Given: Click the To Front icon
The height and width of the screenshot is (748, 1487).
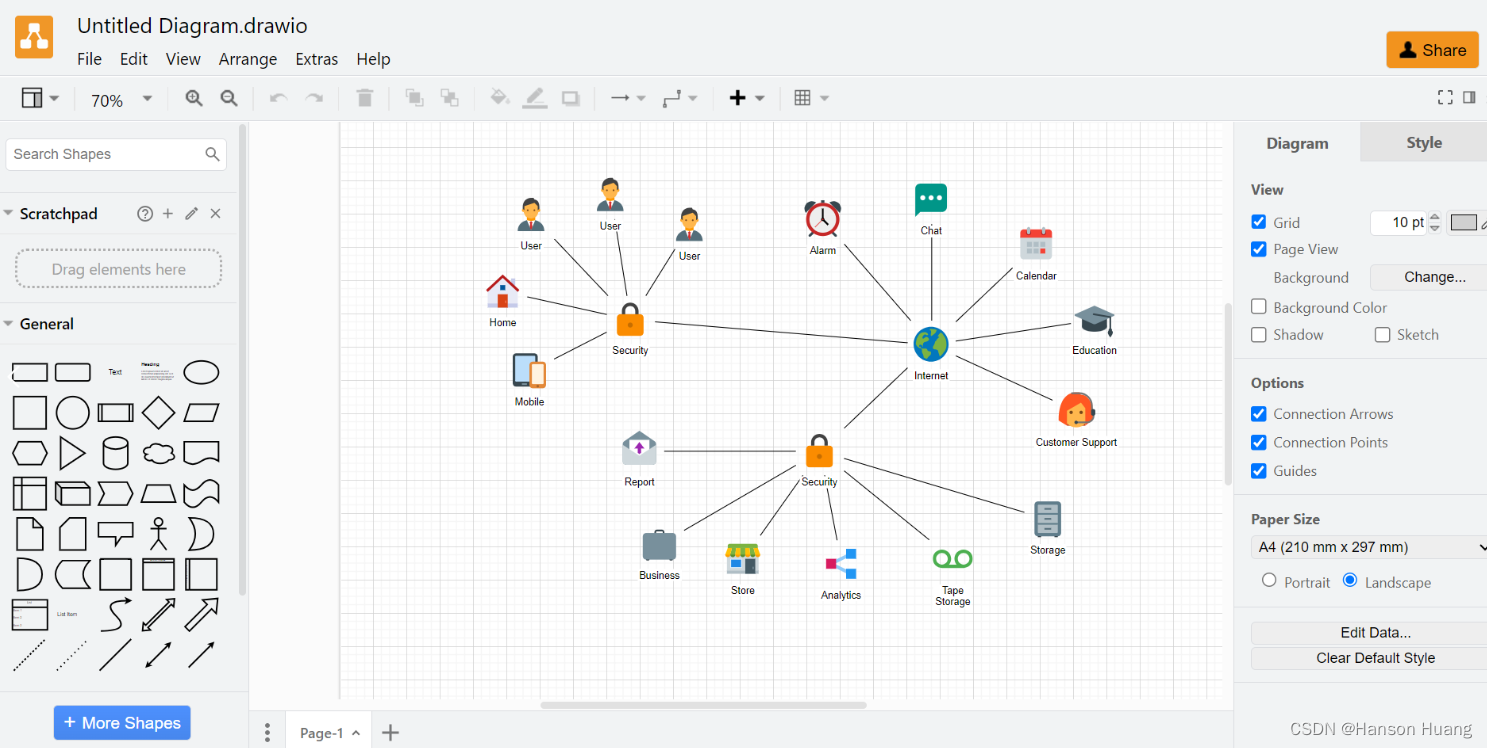Looking at the screenshot, I should click(x=414, y=97).
